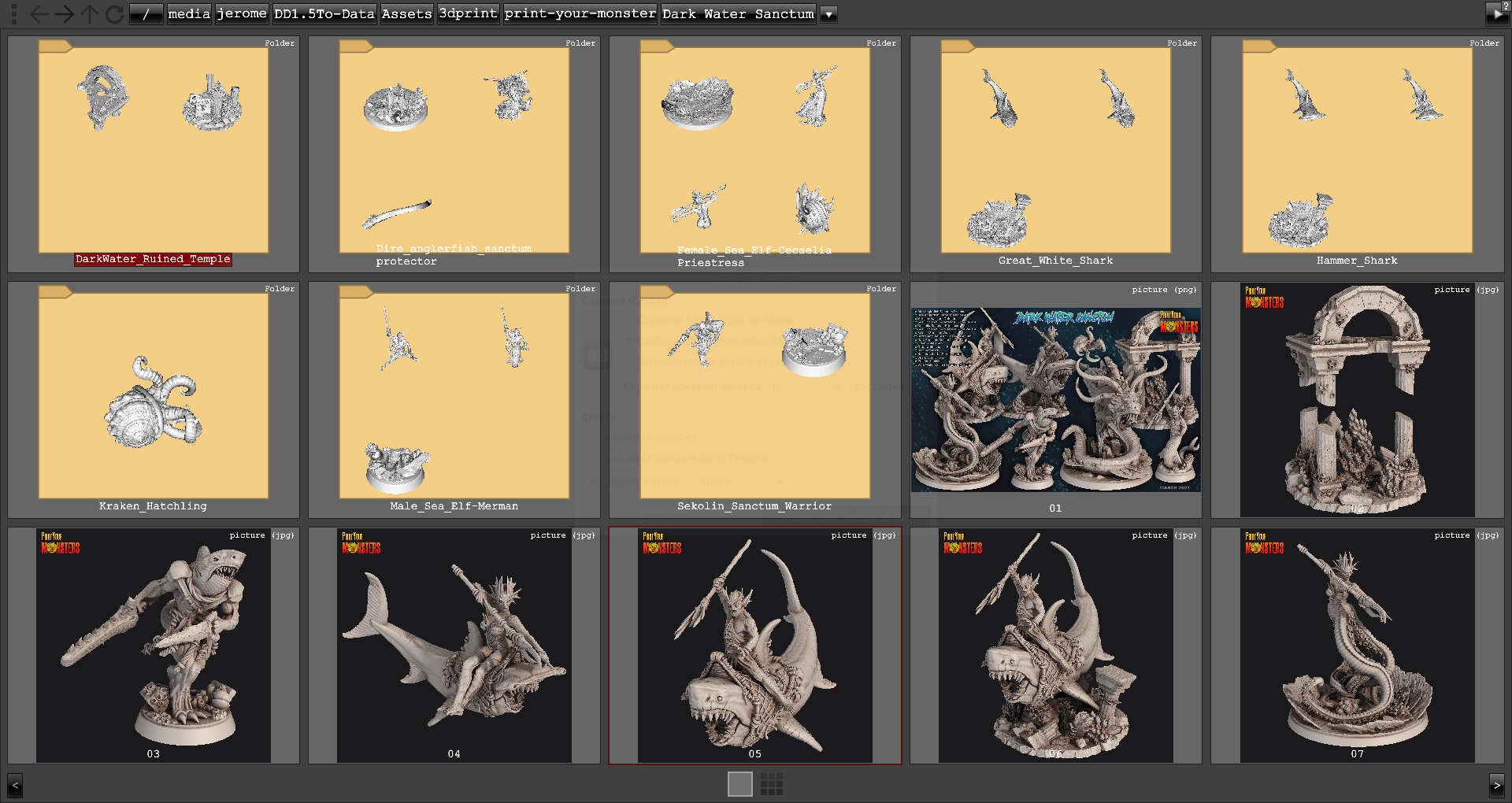1512x803 pixels.
Task: Click the Dark Water Sanctum path segment
Action: [739, 13]
